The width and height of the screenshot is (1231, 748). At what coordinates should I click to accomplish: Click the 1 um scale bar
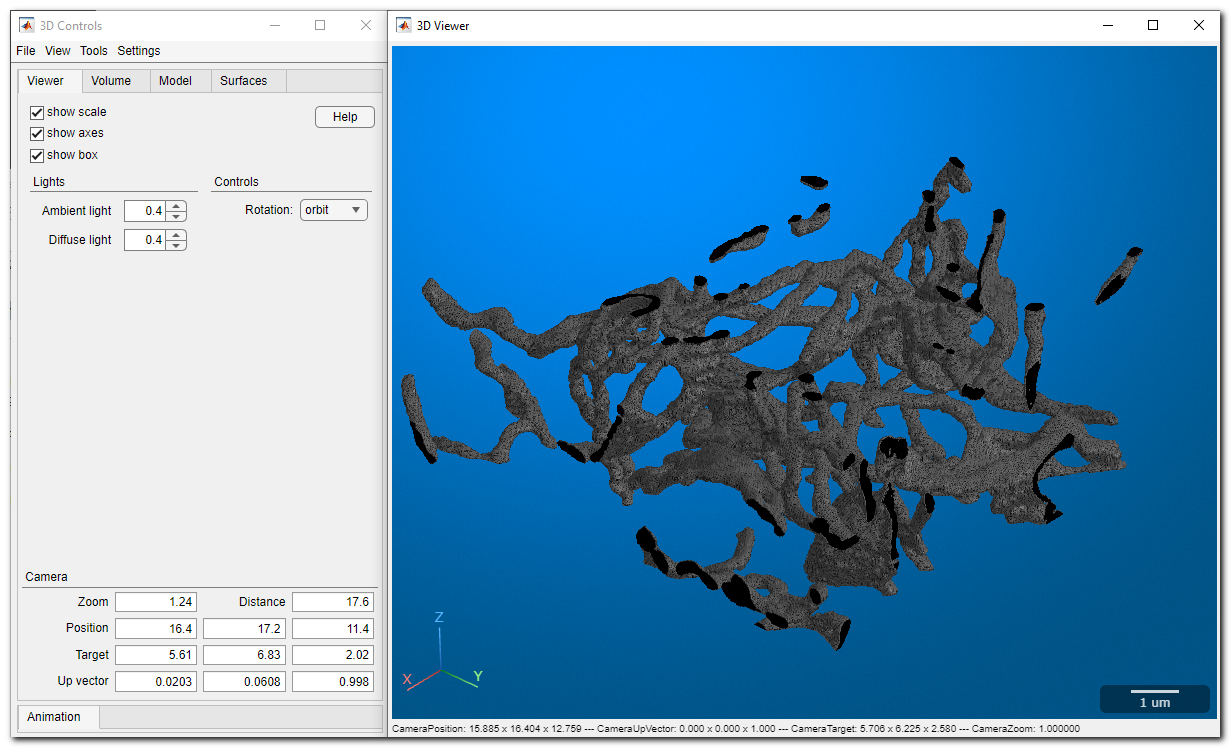coord(1154,698)
